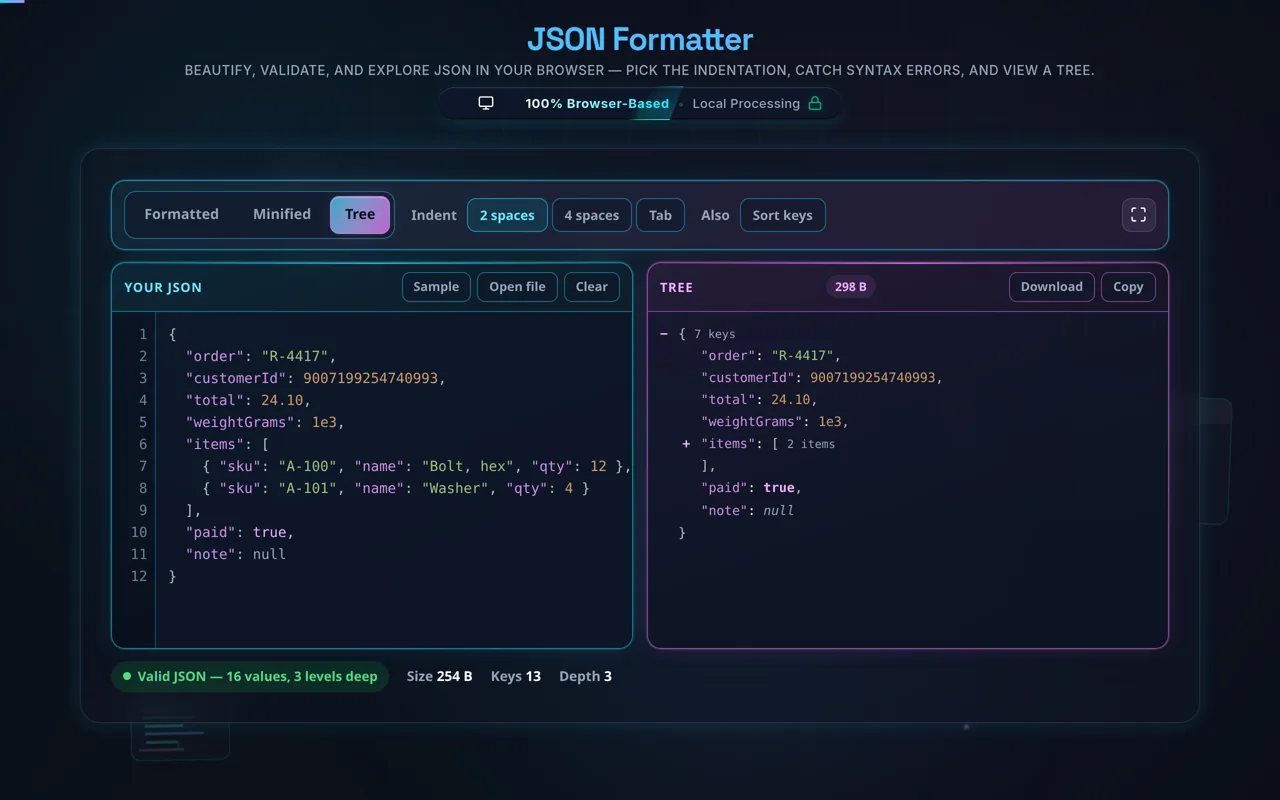The image size is (1280, 800).
Task: Click the "order": "R-4417" tree row
Action: tap(771, 356)
